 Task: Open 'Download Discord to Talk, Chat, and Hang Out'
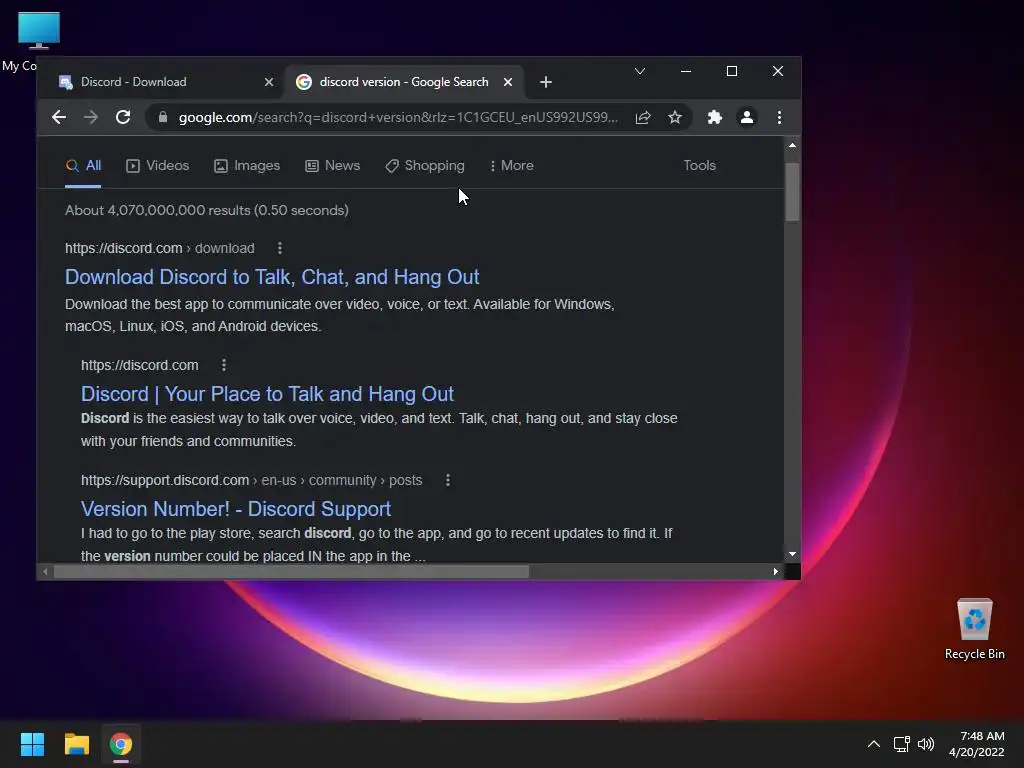[x=272, y=277]
